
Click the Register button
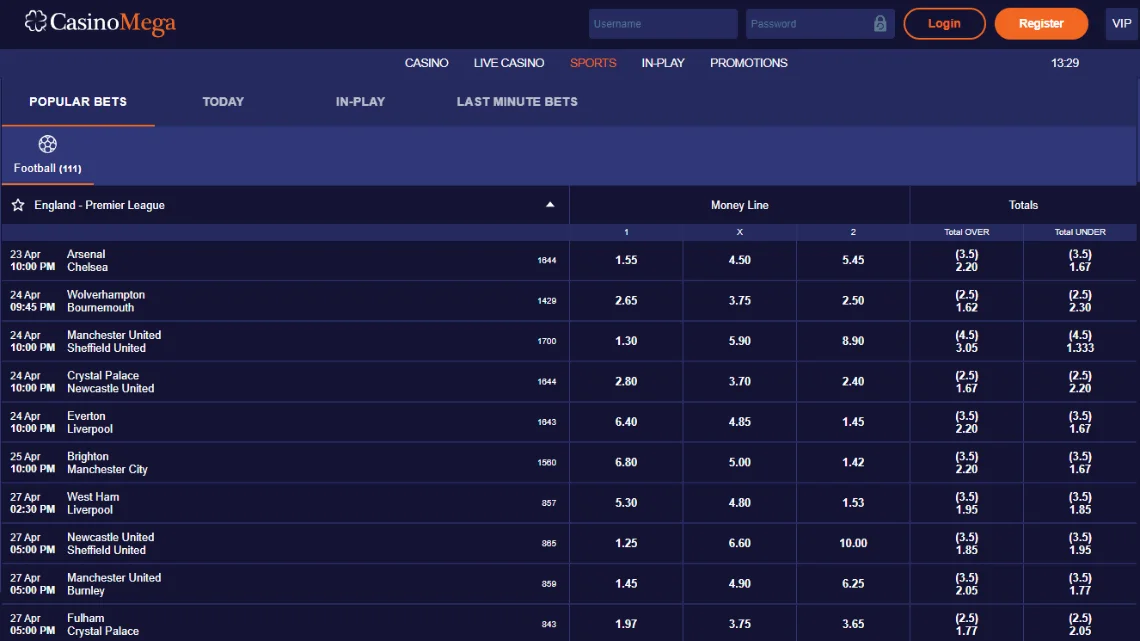tap(1041, 23)
